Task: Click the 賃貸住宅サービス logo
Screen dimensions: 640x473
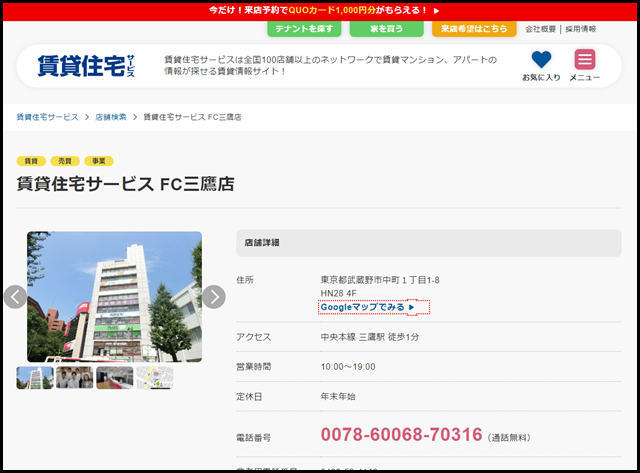Action: pos(86,66)
